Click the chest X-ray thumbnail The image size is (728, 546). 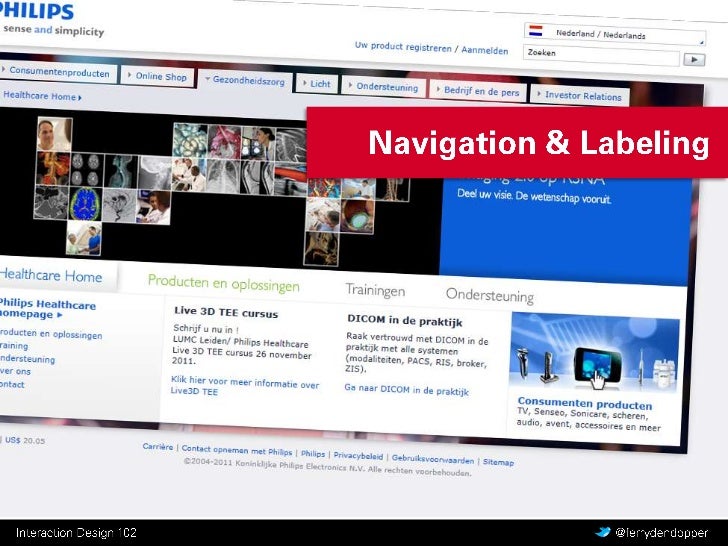tap(223, 176)
